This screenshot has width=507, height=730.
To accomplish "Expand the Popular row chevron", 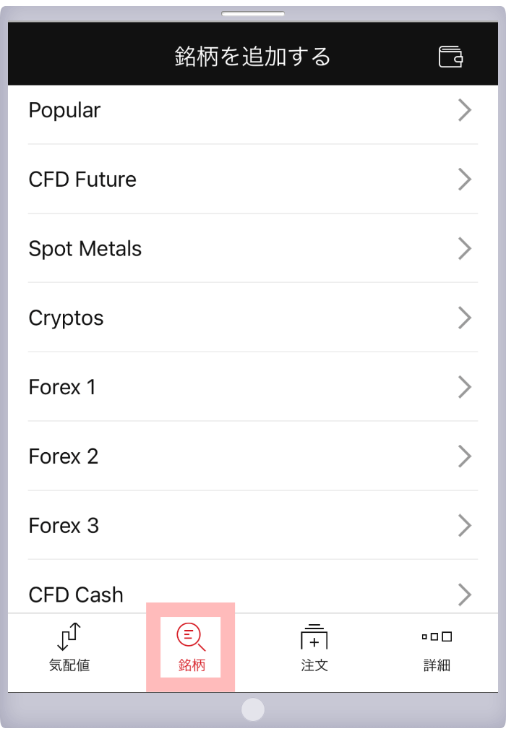I will click(x=465, y=110).
